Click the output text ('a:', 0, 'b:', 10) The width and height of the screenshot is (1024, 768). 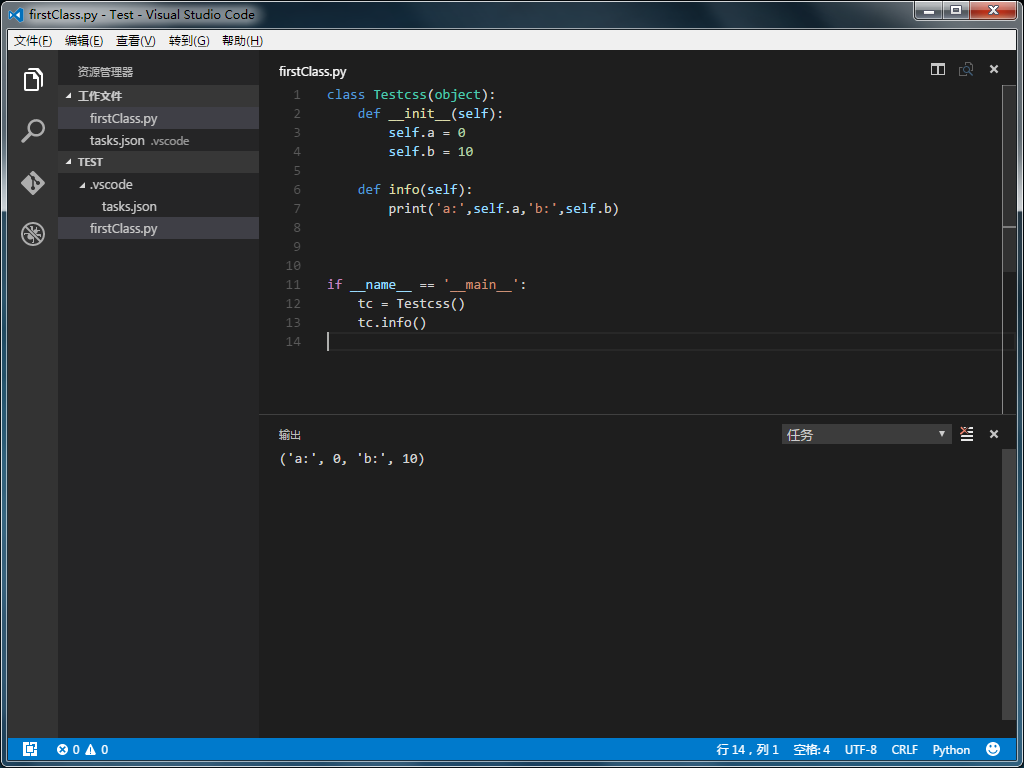tap(352, 459)
